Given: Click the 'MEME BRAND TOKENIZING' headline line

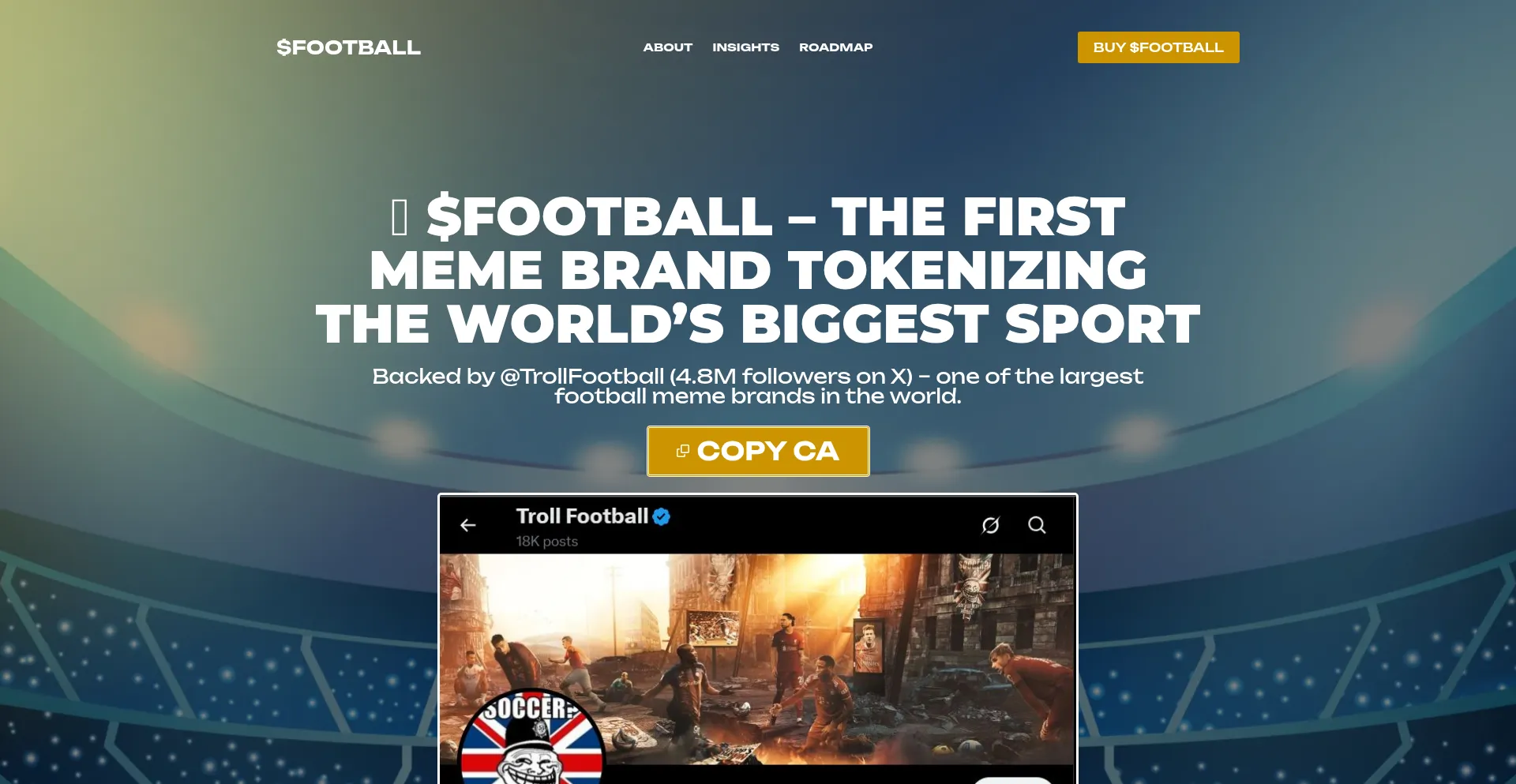Looking at the screenshot, I should click(x=758, y=270).
